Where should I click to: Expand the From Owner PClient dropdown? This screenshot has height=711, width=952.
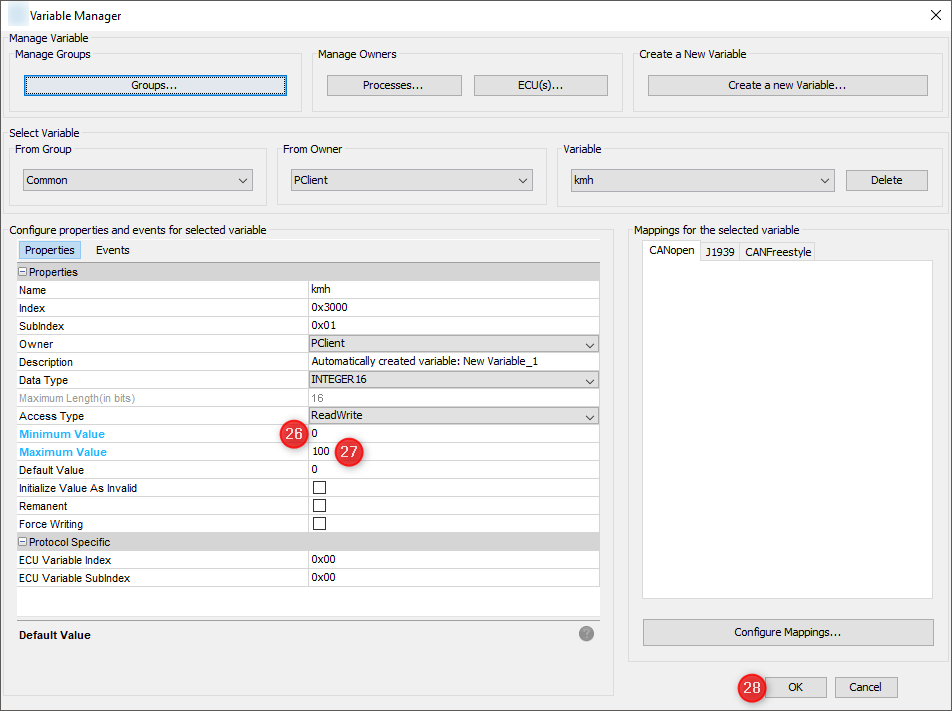(411, 181)
